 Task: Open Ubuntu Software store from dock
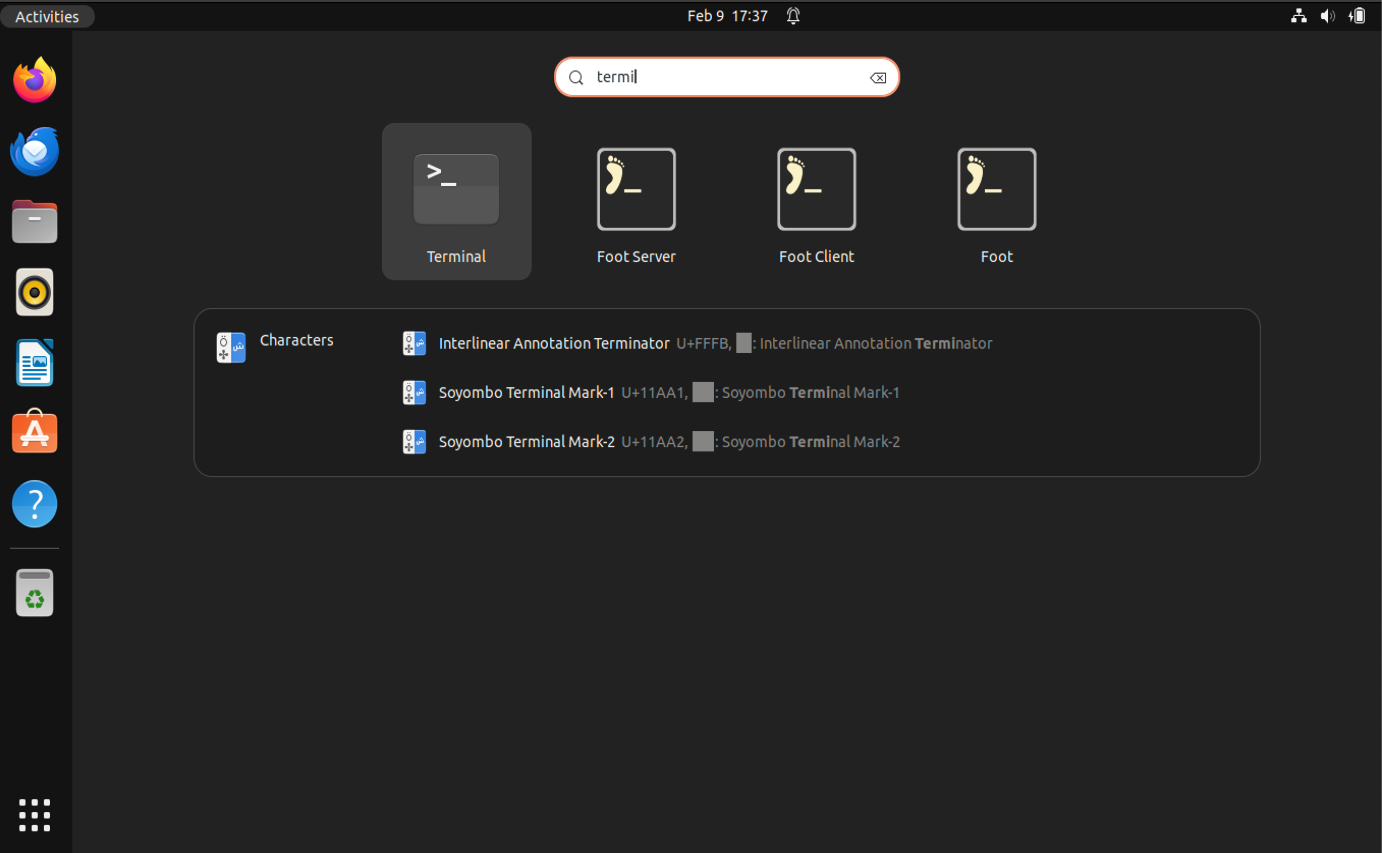35,433
